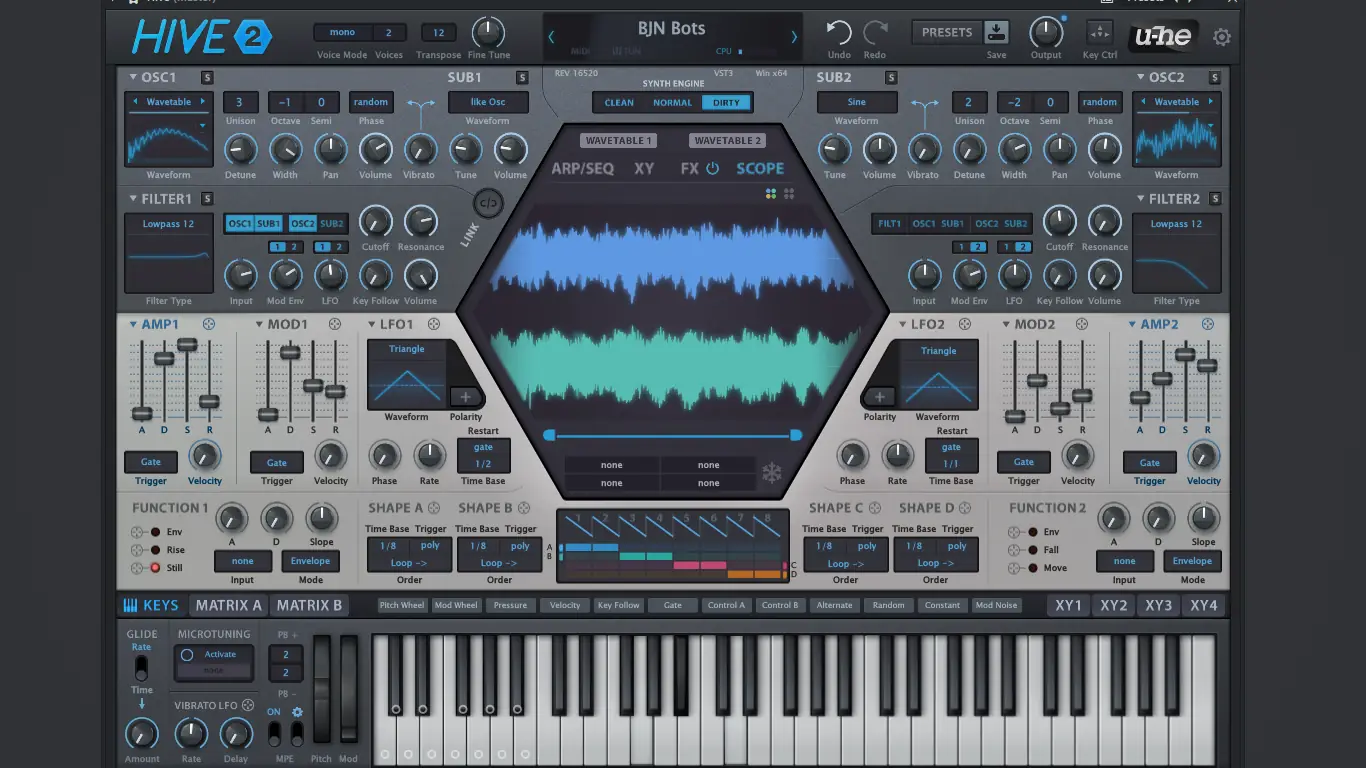Click the Filter1 Cutoff knob
This screenshot has width=1366, height=768.
(x=375, y=221)
